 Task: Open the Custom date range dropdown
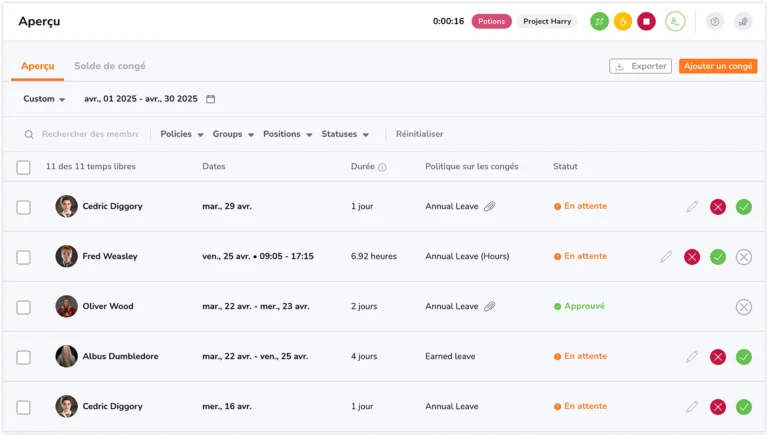point(44,99)
